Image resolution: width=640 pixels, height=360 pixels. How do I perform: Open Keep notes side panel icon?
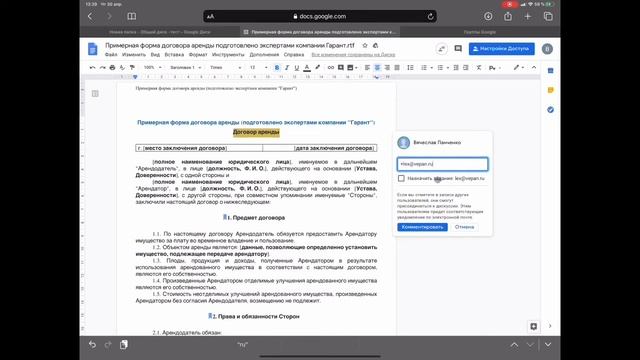(x=550, y=90)
